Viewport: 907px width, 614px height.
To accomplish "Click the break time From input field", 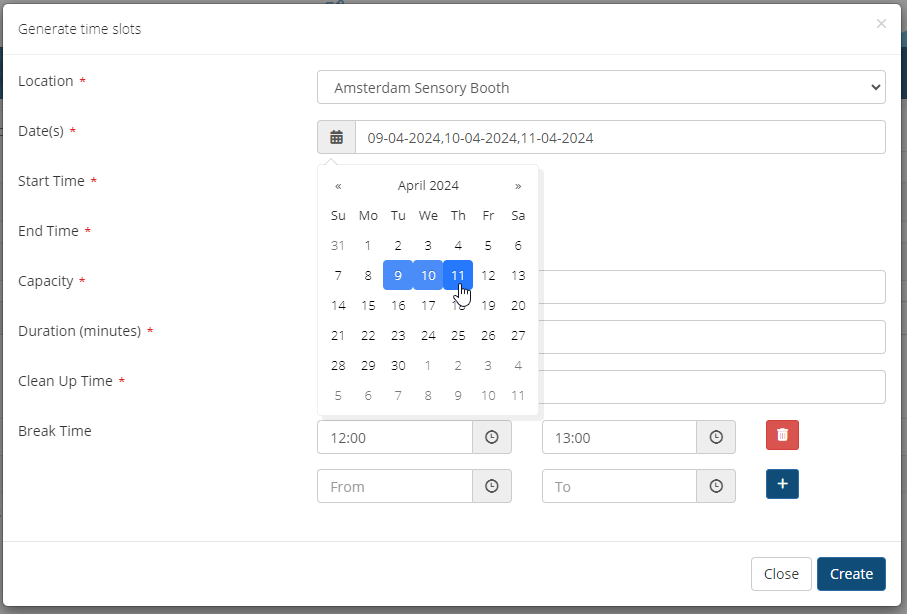I will click(395, 486).
